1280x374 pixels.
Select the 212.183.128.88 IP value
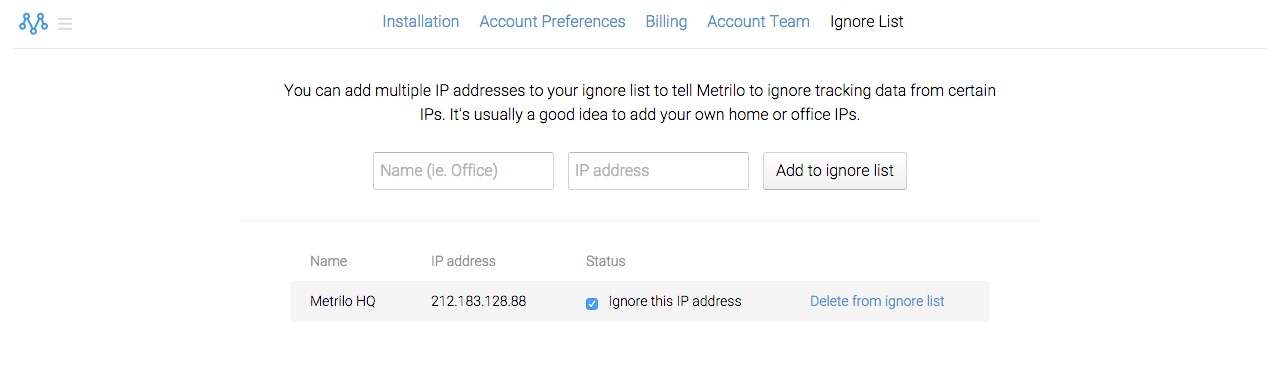(479, 301)
